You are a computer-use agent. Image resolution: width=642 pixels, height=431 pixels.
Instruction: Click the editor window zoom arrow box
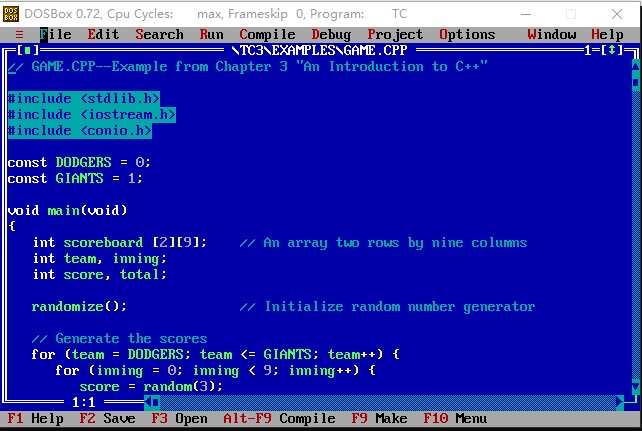point(612,50)
